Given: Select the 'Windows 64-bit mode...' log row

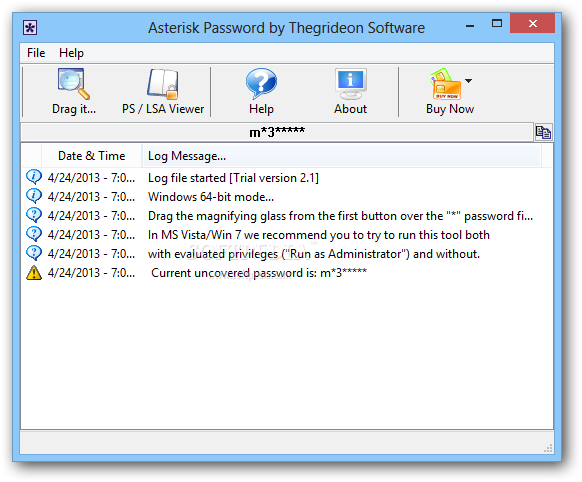Looking at the screenshot, I should [x=287, y=197].
